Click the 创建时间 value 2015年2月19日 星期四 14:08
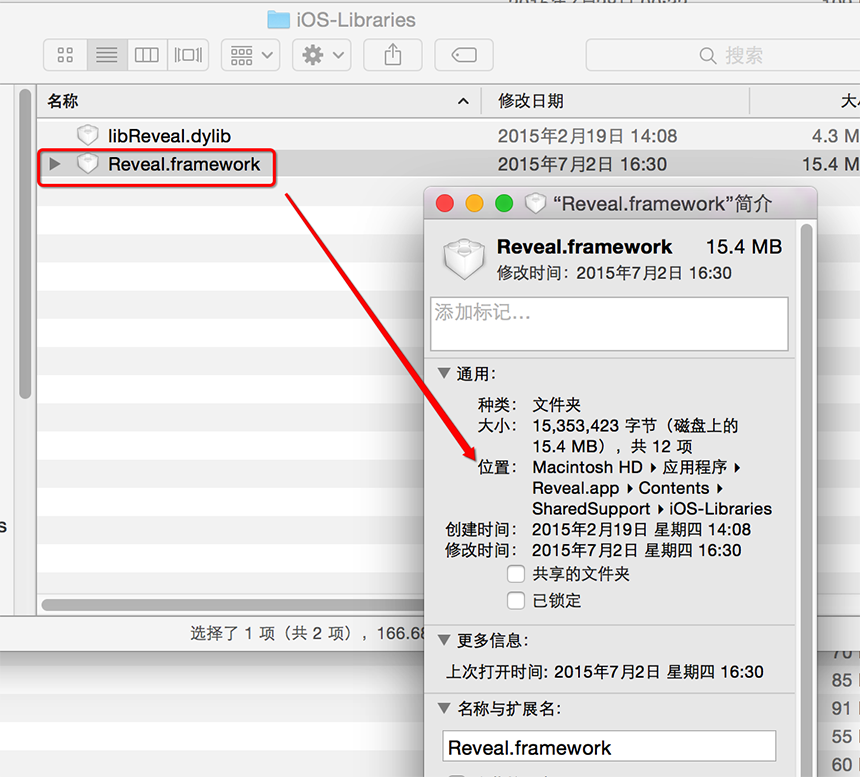The width and height of the screenshot is (860, 777). 642,530
